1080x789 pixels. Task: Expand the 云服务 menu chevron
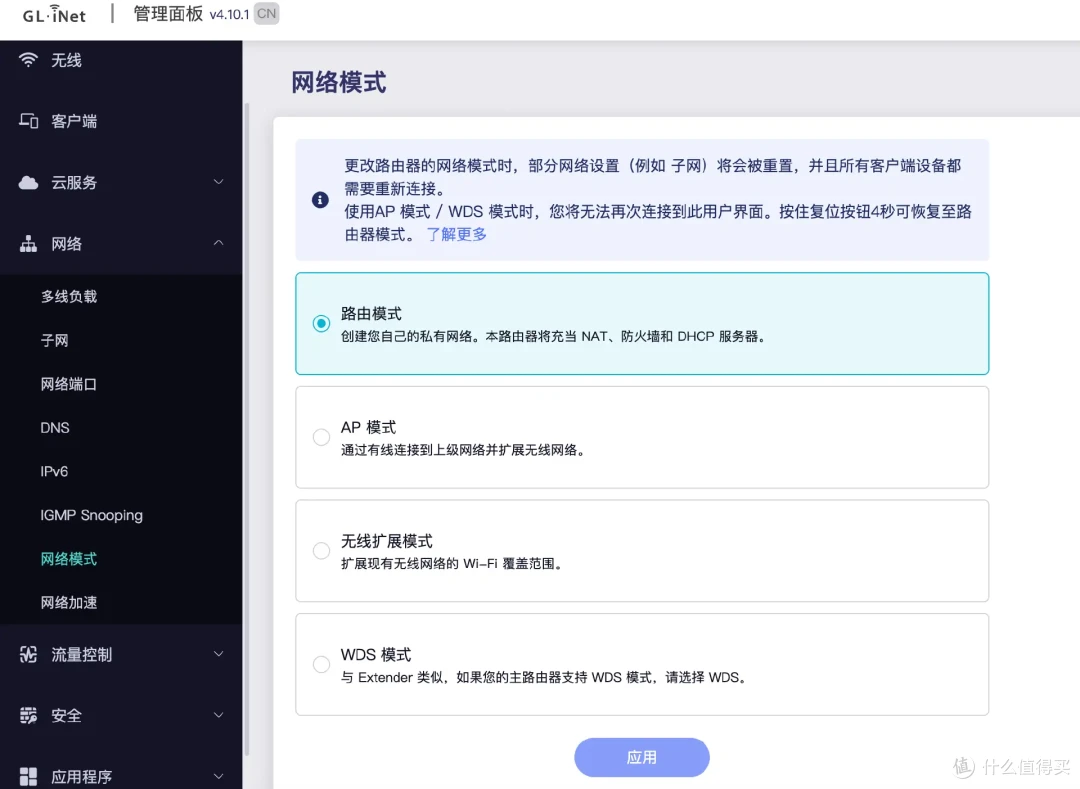(218, 182)
